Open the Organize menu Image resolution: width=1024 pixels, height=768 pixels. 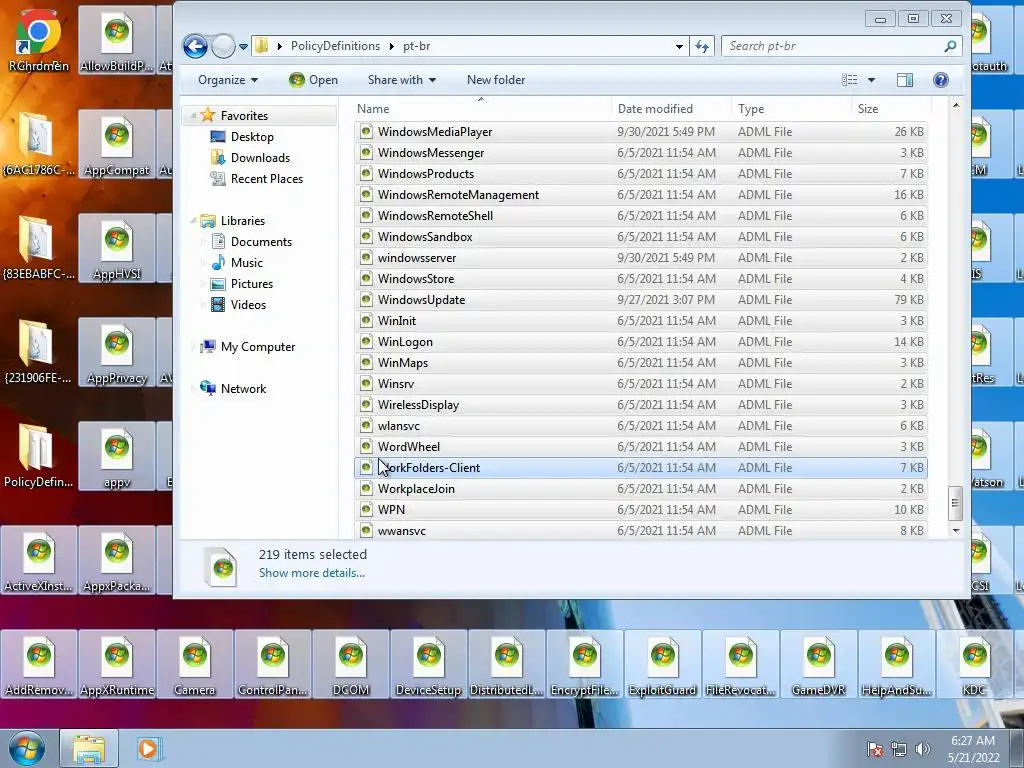[x=227, y=80]
